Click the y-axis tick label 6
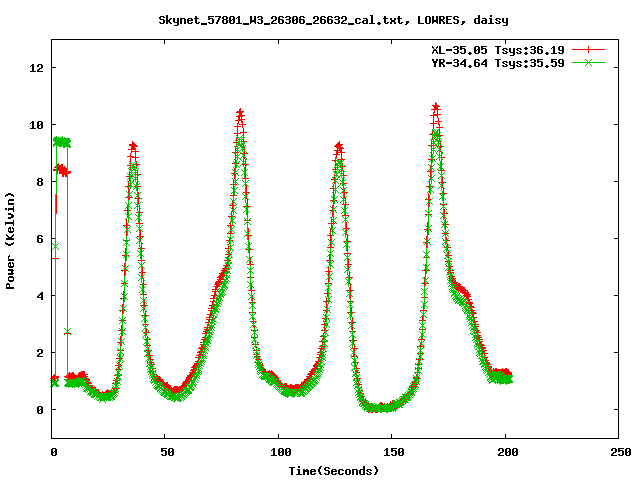Image resolution: width=640 pixels, height=480 pixels. [x=40, y=239]
